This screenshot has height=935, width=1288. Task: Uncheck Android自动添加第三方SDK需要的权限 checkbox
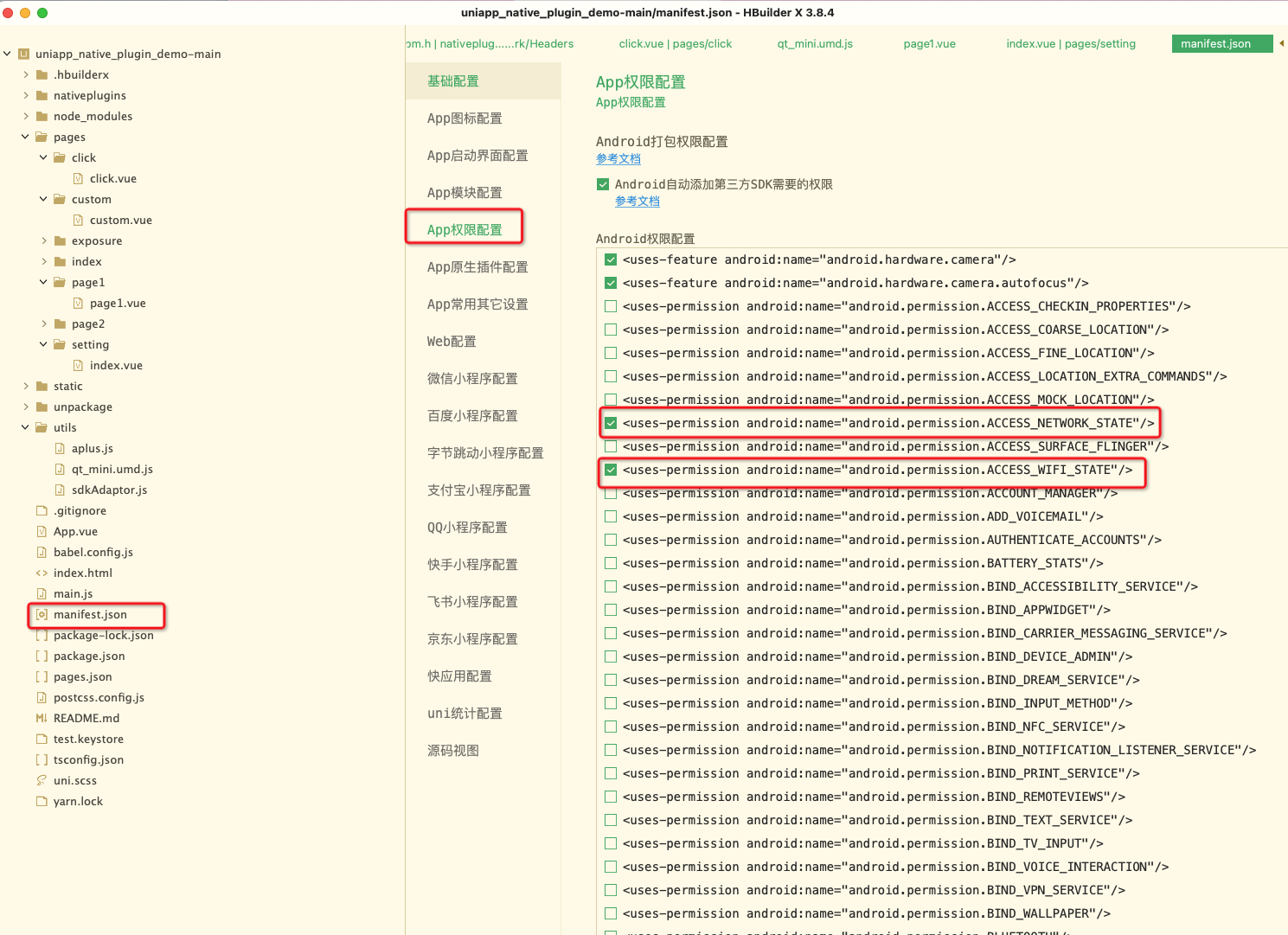[603, 184]
